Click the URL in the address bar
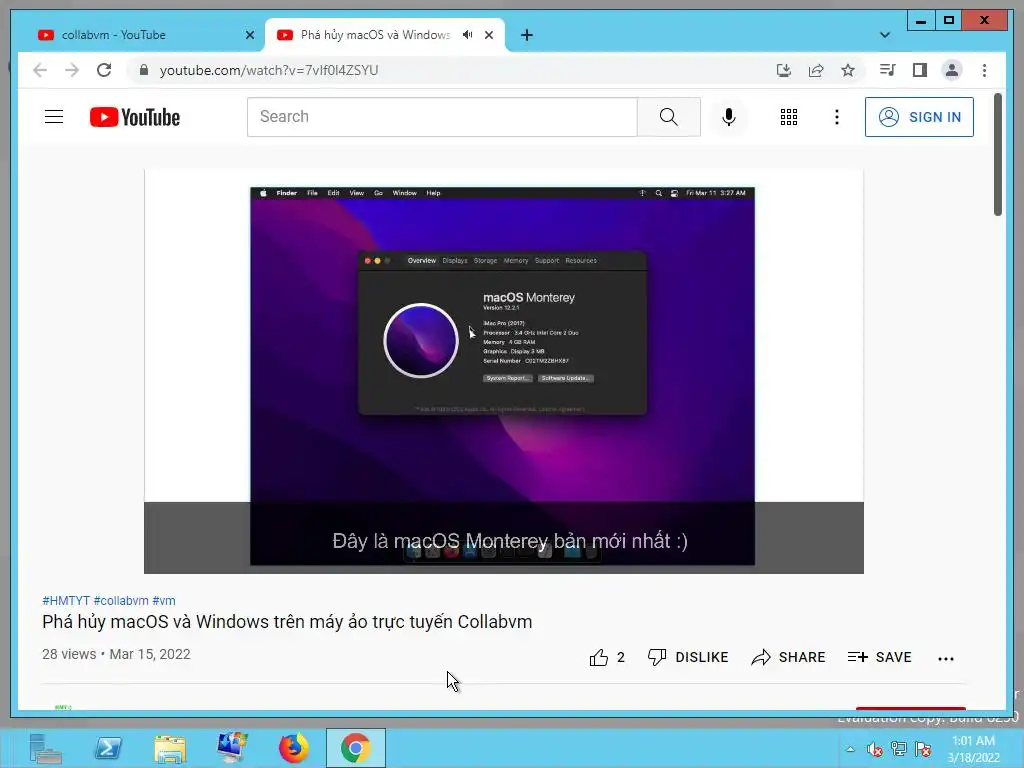The image size is (1024, 768). [x=268, y=70]
